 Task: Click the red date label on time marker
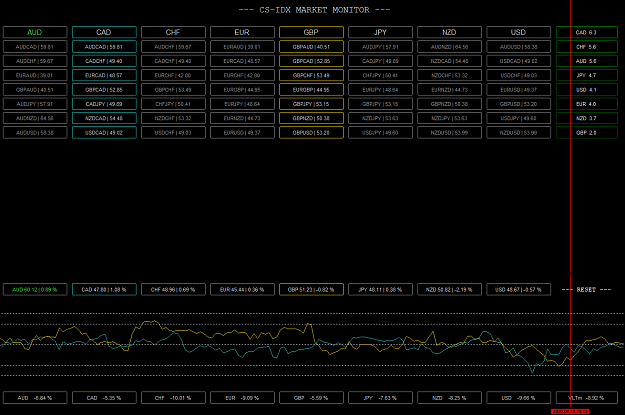tap(570, 411)
